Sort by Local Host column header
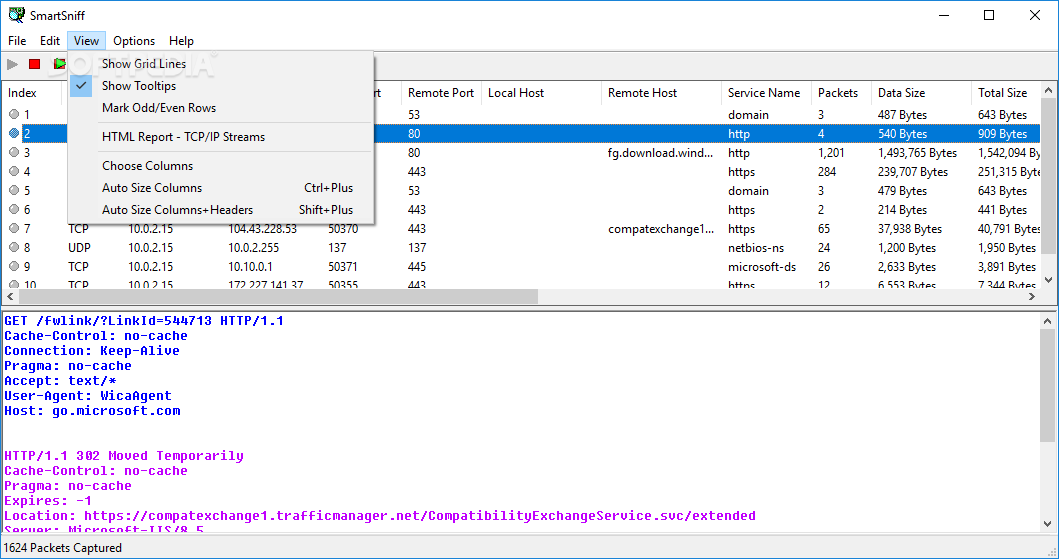The image size is (1059, 559). tap(541, 92)
